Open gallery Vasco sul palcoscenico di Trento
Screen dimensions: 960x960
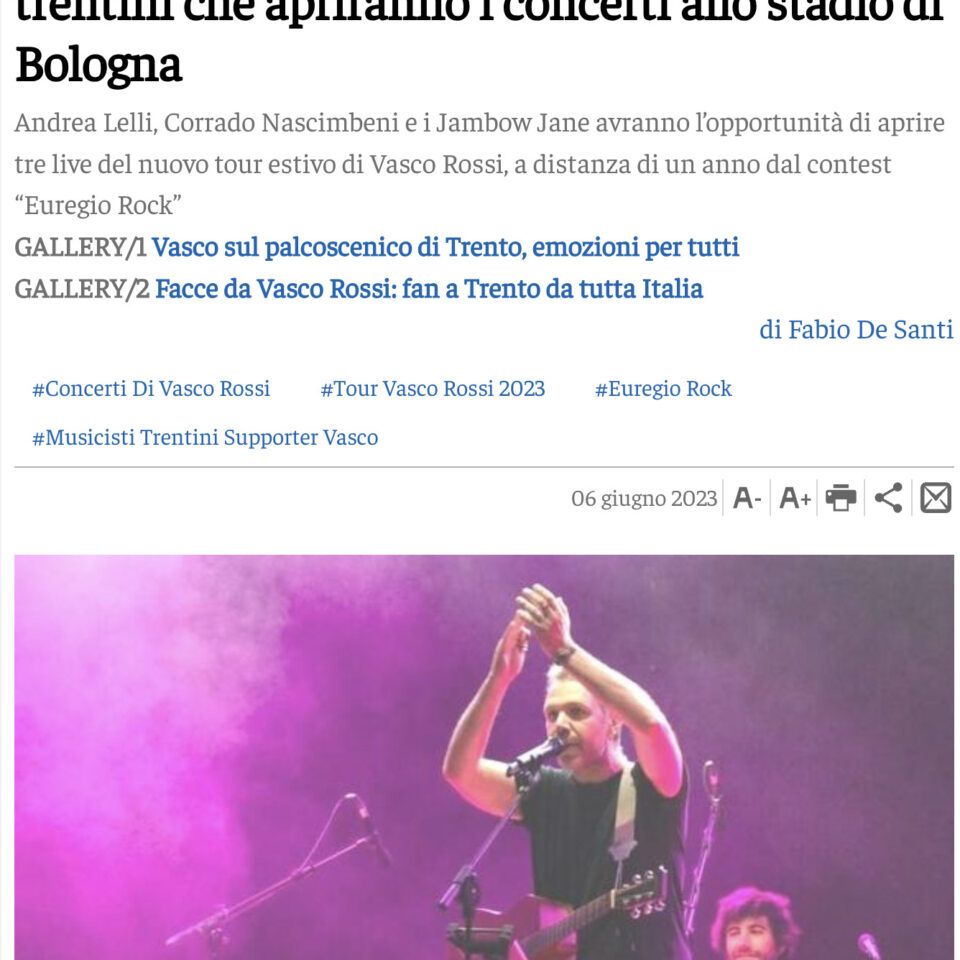click(x=445, y=247)
